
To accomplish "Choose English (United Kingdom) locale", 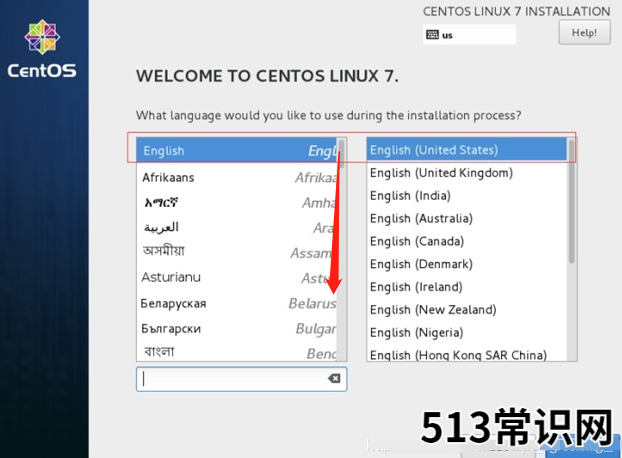I will (467, 173).
